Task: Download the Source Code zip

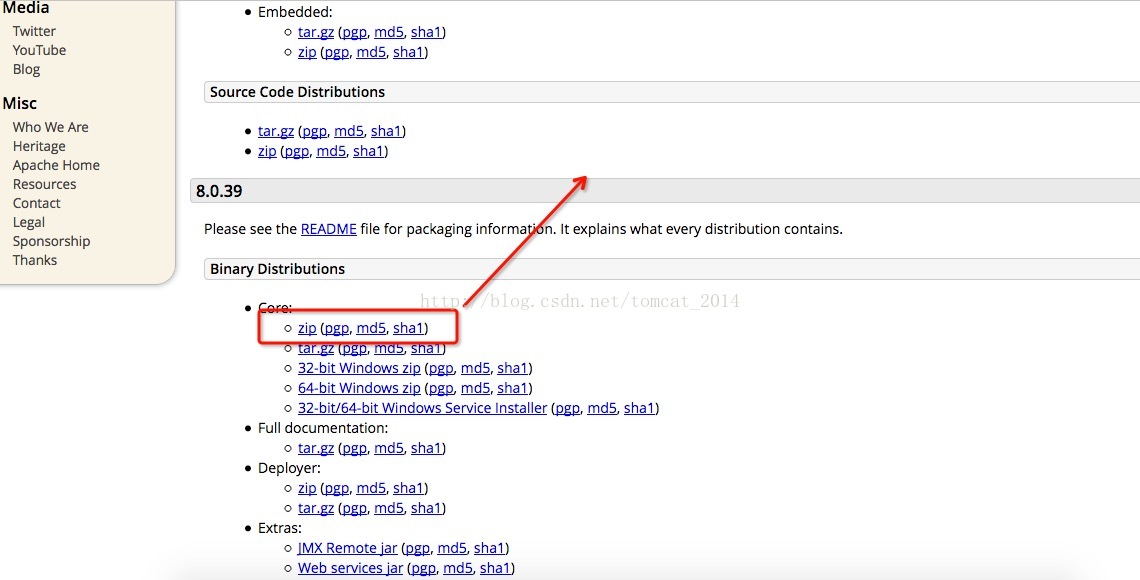Action: (x=267, y=151)
